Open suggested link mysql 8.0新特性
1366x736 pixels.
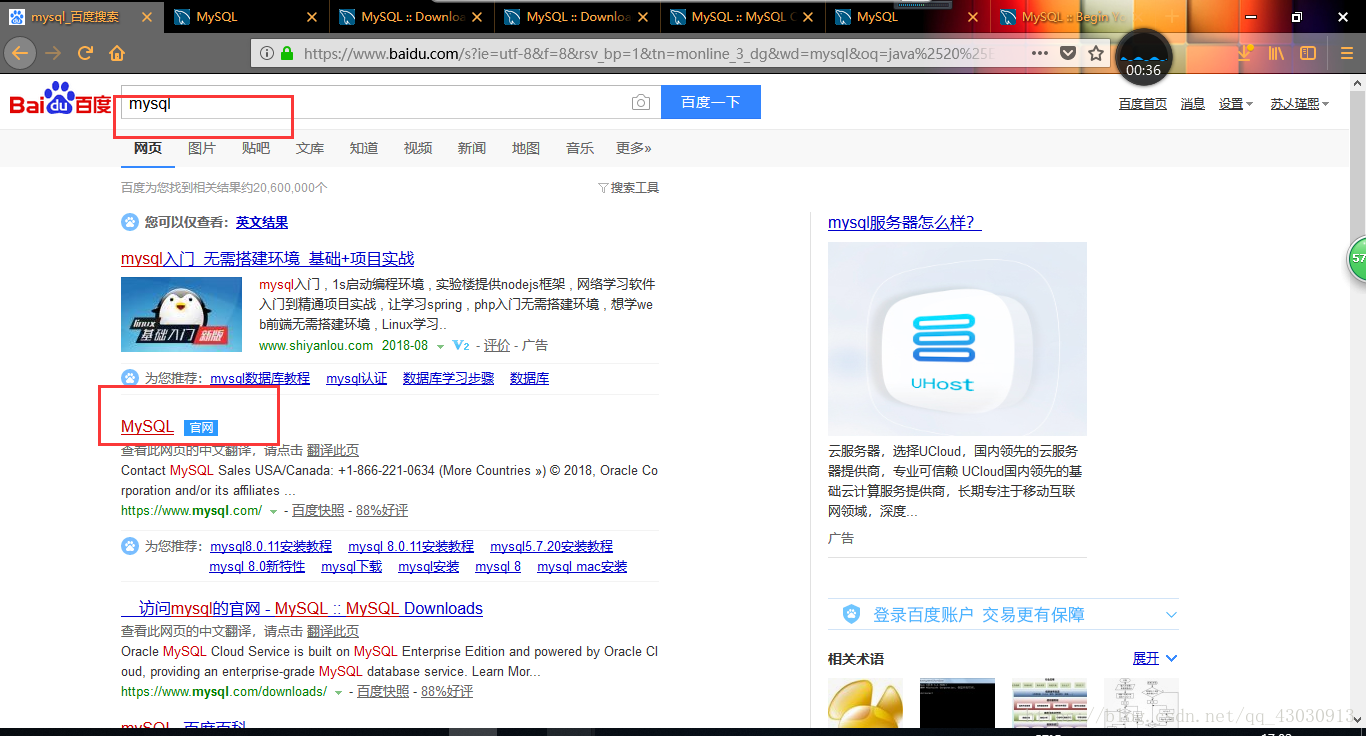tap(257, 566)
